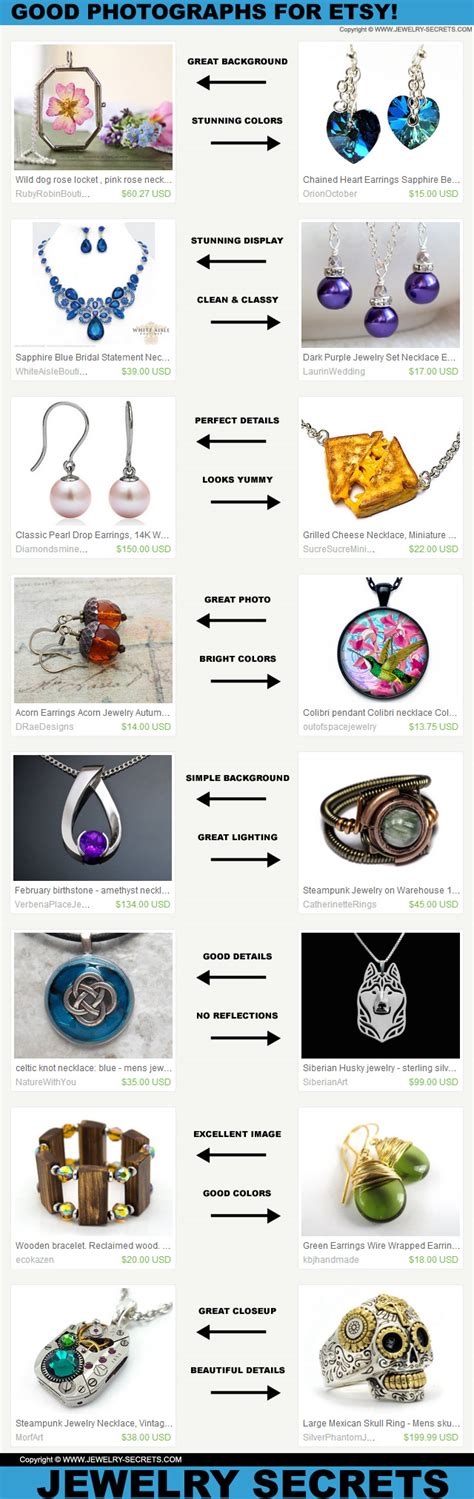The image size is (474, 1499).
Task: Click the Chained Heart Earrings Sapphire photo
Action: 381,107
